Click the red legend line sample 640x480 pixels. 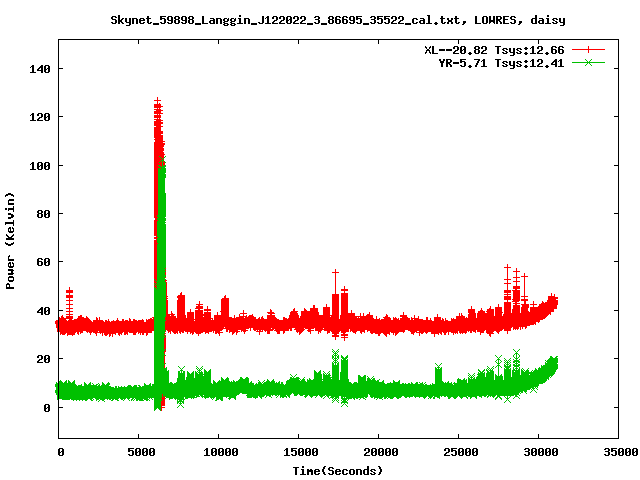pos(588,50)
